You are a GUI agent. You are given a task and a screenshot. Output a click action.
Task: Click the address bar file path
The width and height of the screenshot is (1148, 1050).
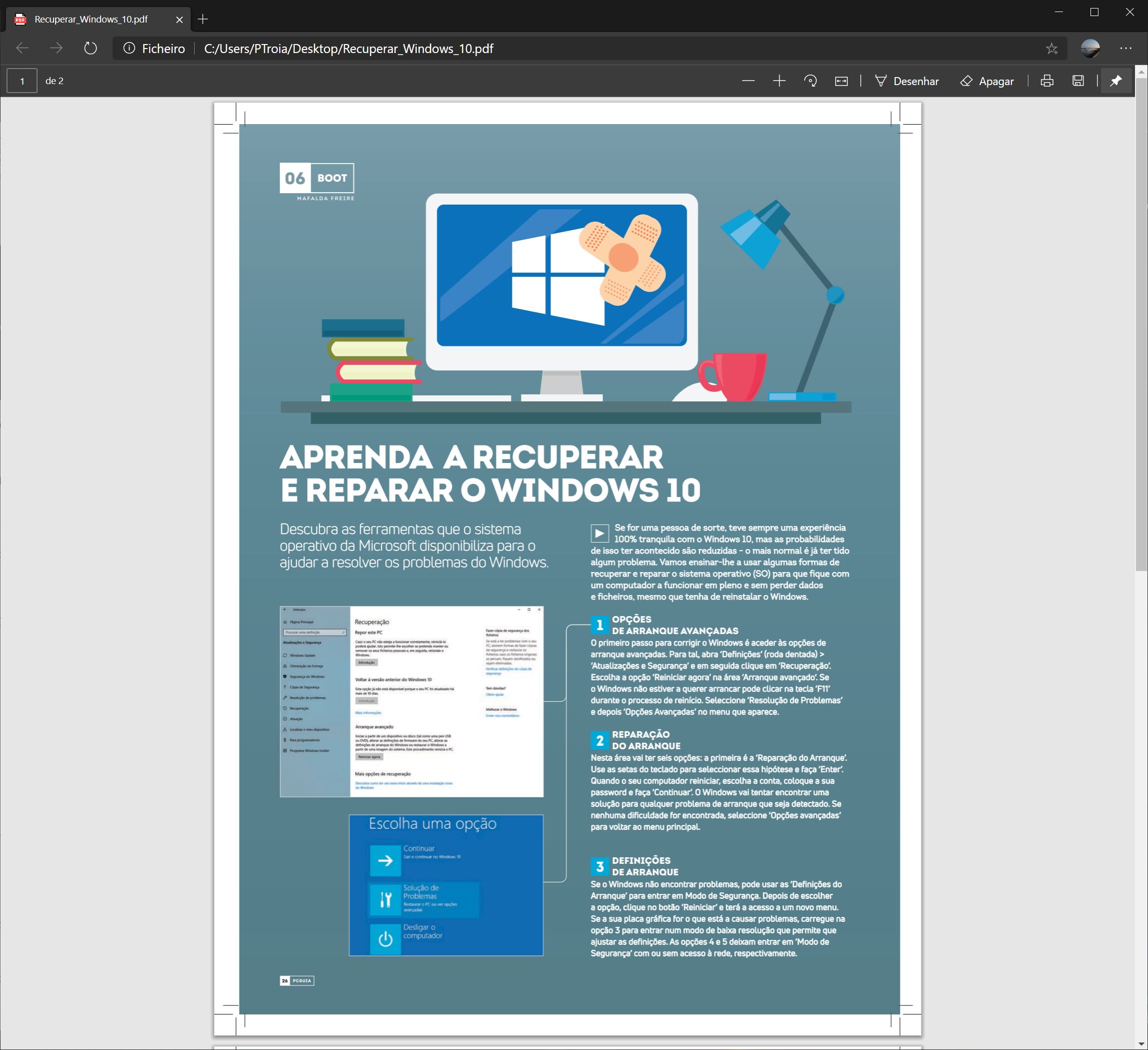click(348, 49)
